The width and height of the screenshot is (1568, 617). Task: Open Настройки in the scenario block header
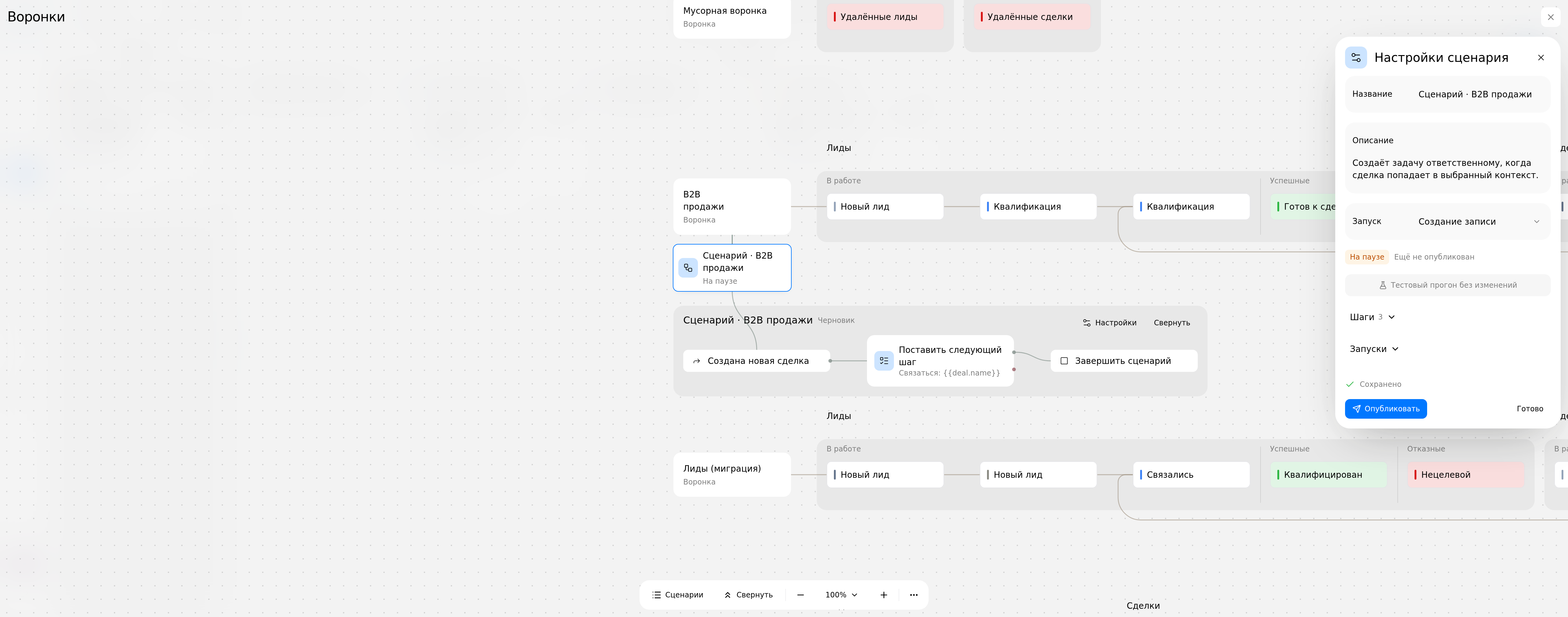pos(1109,323)
